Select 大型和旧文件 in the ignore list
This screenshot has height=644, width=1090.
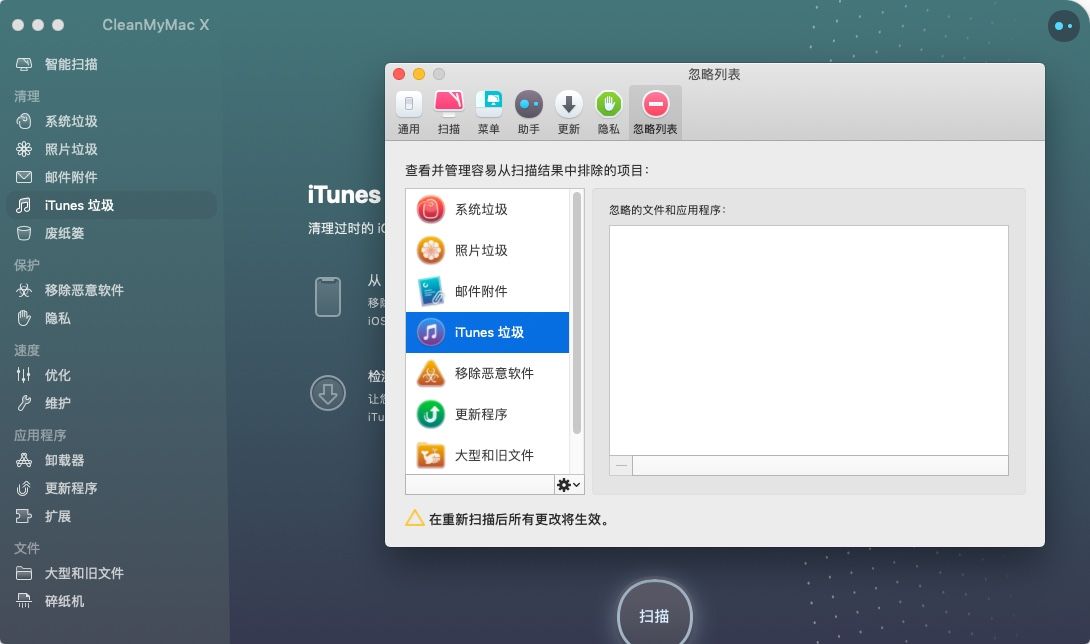[487, 455]
